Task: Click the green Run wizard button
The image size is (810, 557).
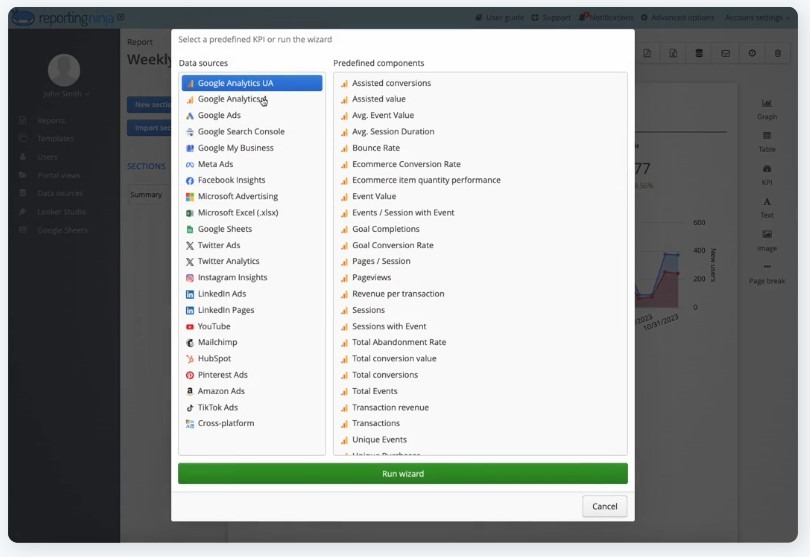Action: coord(403,474)
